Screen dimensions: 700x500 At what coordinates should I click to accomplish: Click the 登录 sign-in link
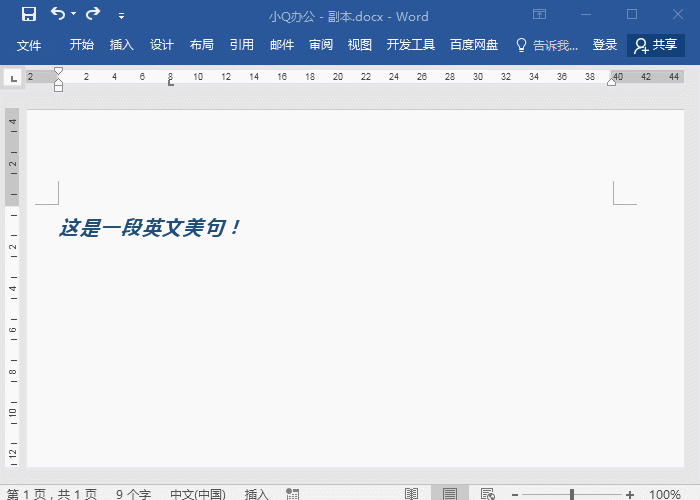pos(605,45)
